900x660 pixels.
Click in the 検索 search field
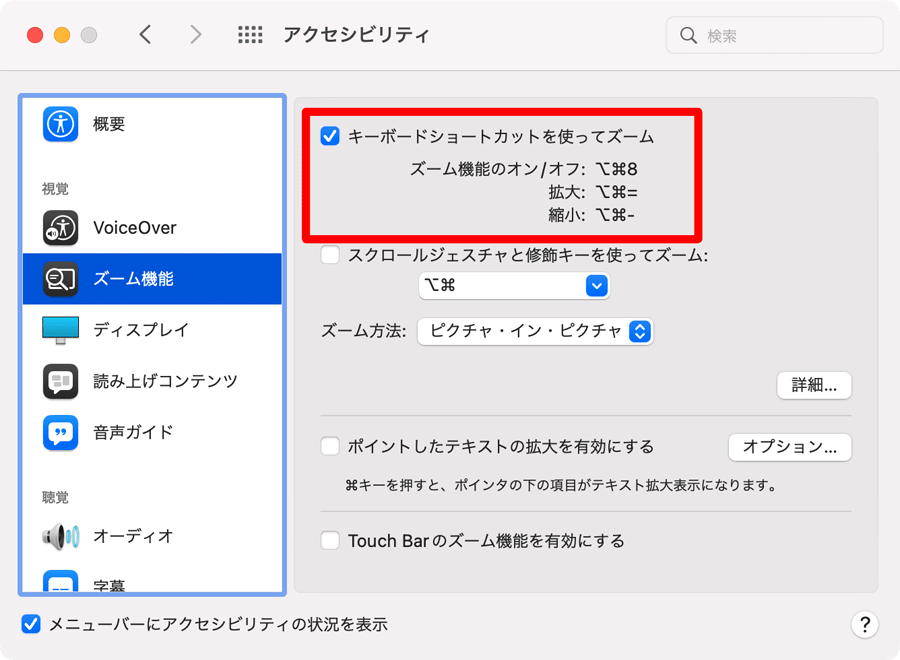pyautogui.click(x=774, y=36)
